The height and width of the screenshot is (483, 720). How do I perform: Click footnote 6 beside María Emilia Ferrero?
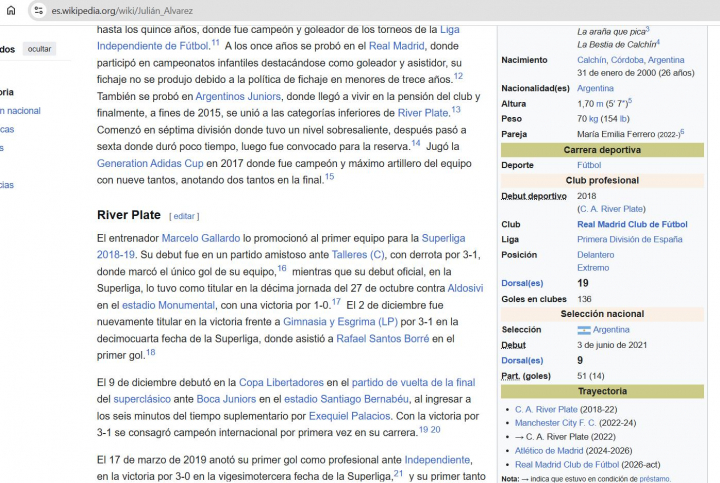coord(682,132)
